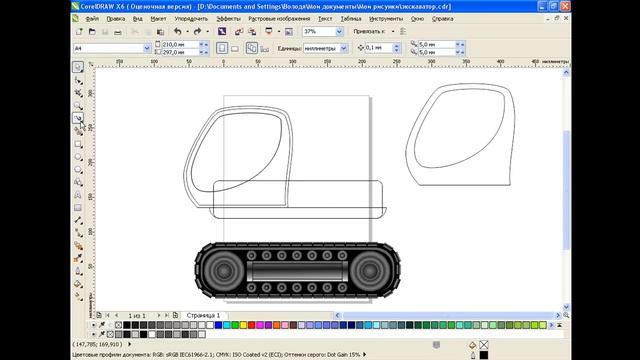Select the Smart fill tool in the toolbox
Viewport: 640px width, 360px height.
pos(78,131)
